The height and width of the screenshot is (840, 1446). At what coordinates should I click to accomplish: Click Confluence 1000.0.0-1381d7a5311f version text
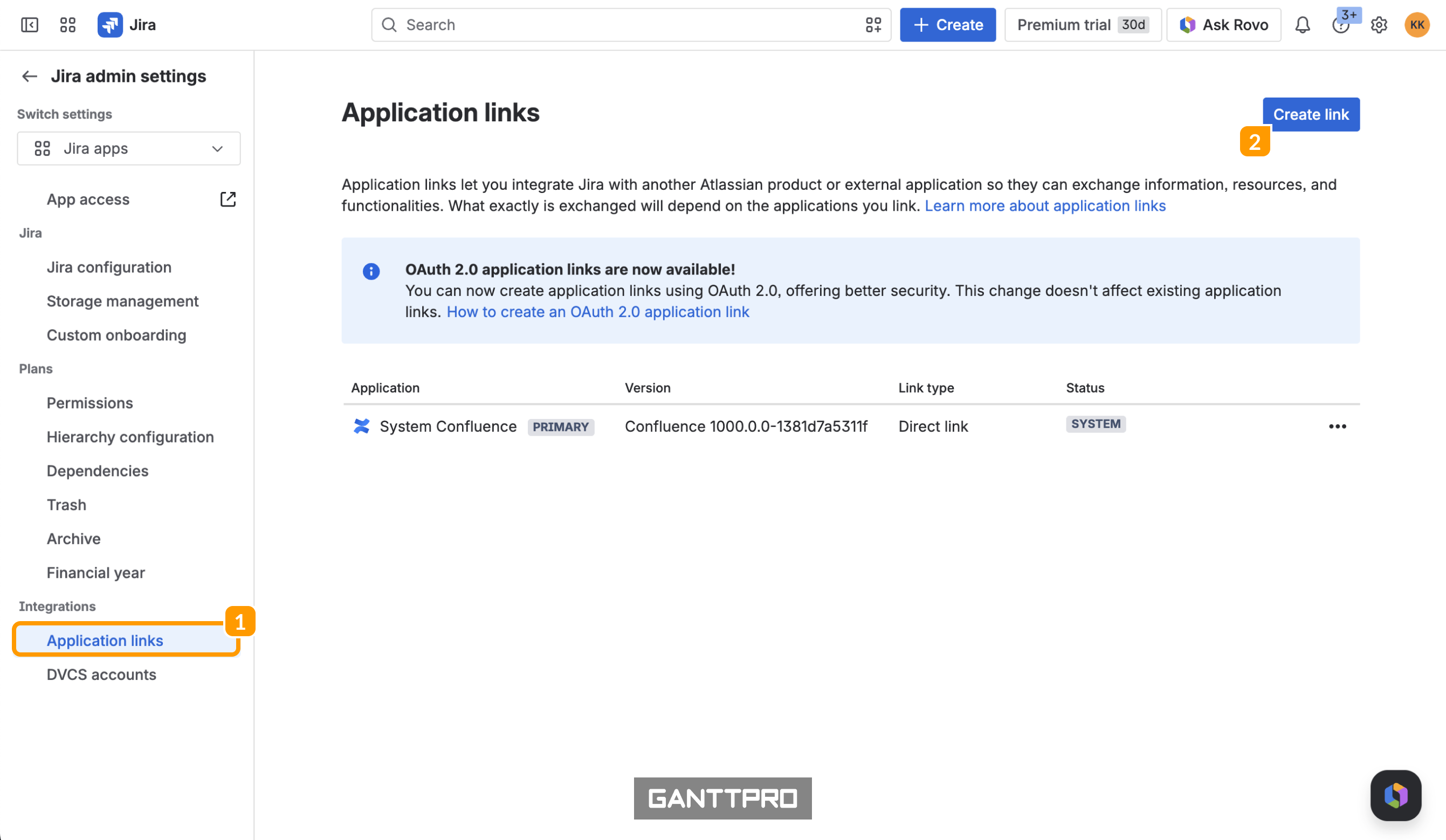(746, 426)
